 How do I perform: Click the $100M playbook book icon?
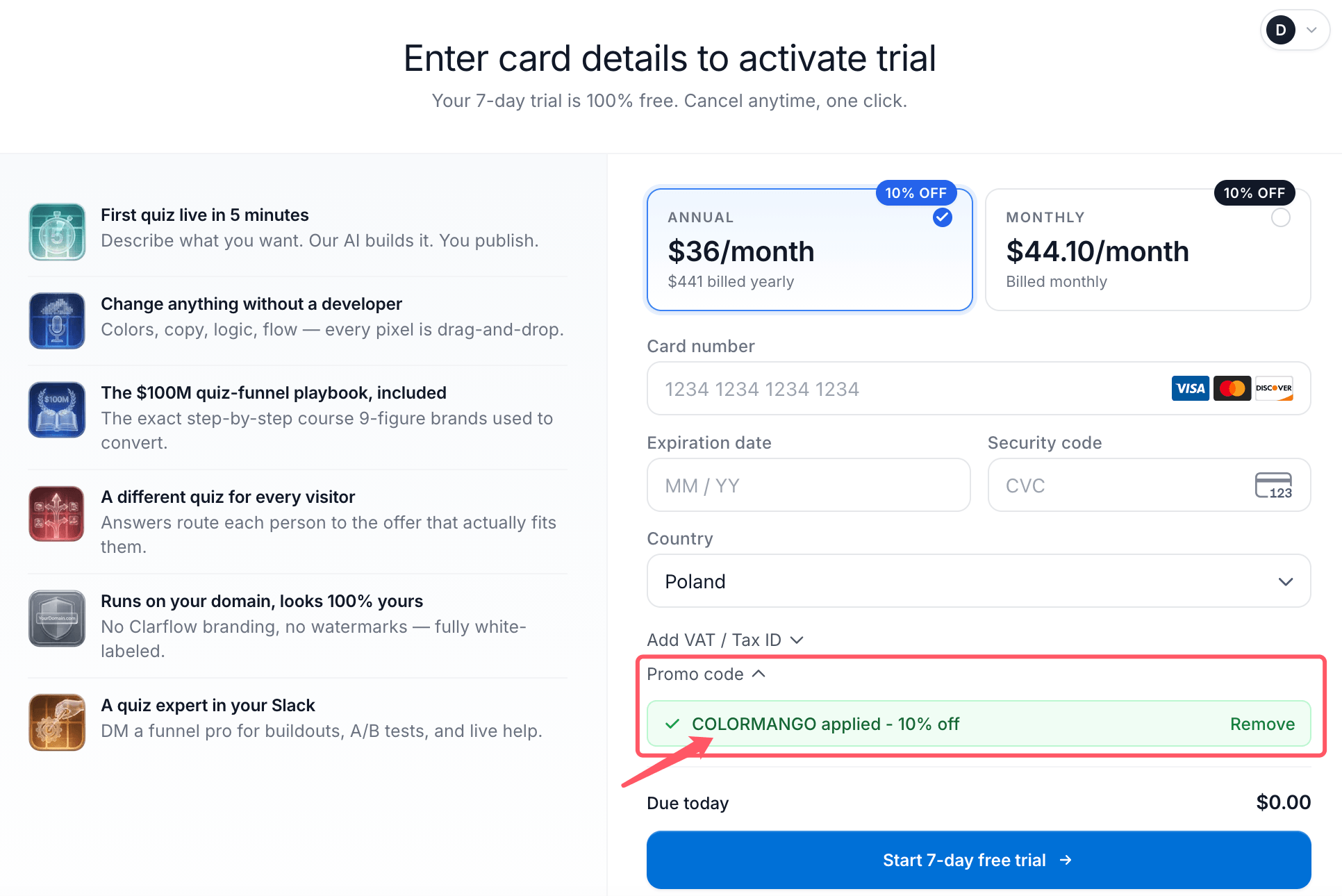(x=57, y=409)
